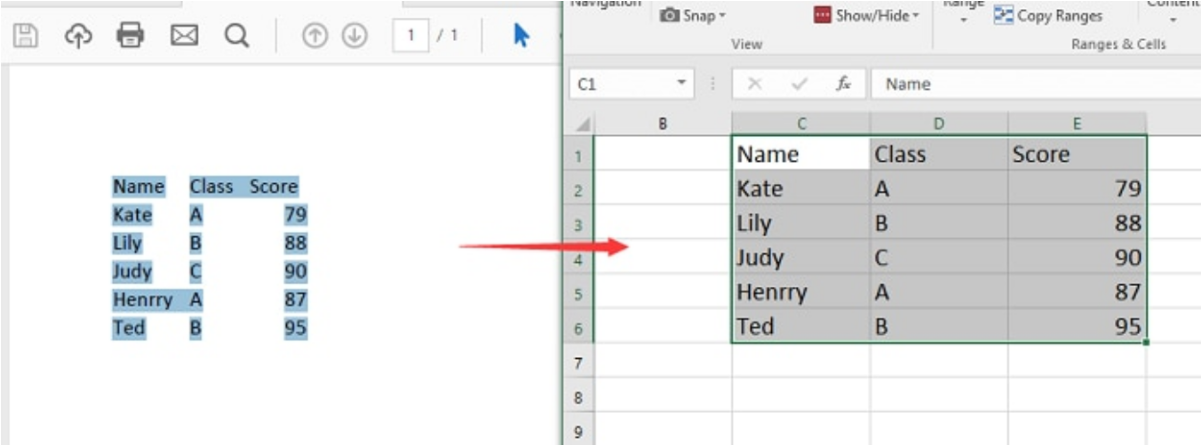Expand the Name Box dropdown arrow
This screenshot has height=445, width=1201.
681,84
